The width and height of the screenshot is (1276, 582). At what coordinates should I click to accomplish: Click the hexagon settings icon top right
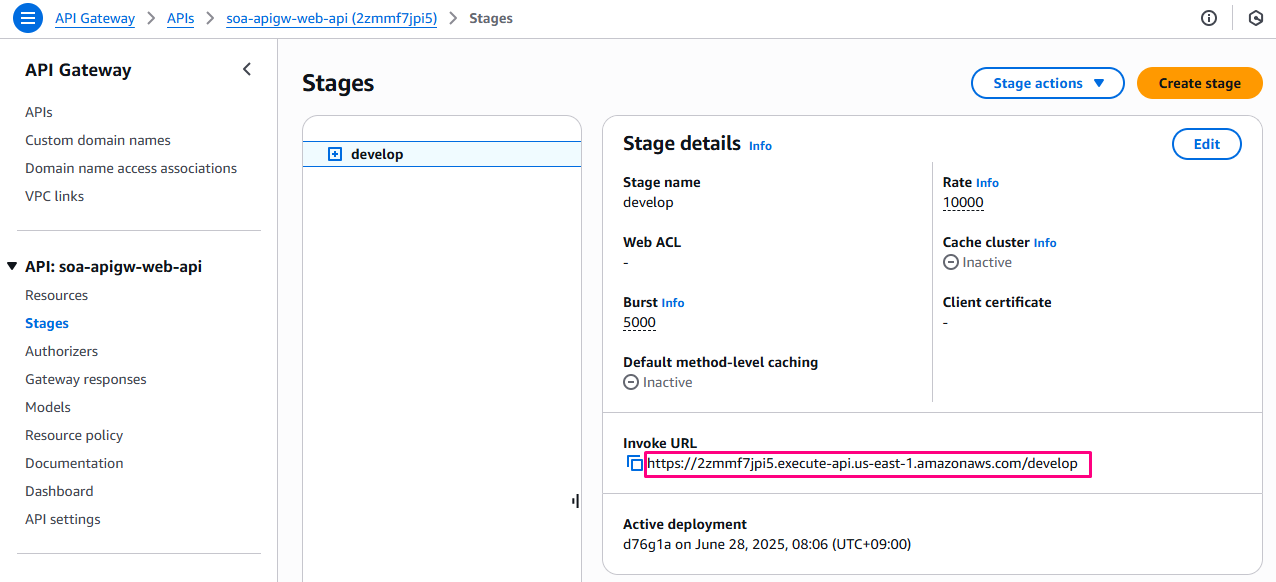point(1256,18)
